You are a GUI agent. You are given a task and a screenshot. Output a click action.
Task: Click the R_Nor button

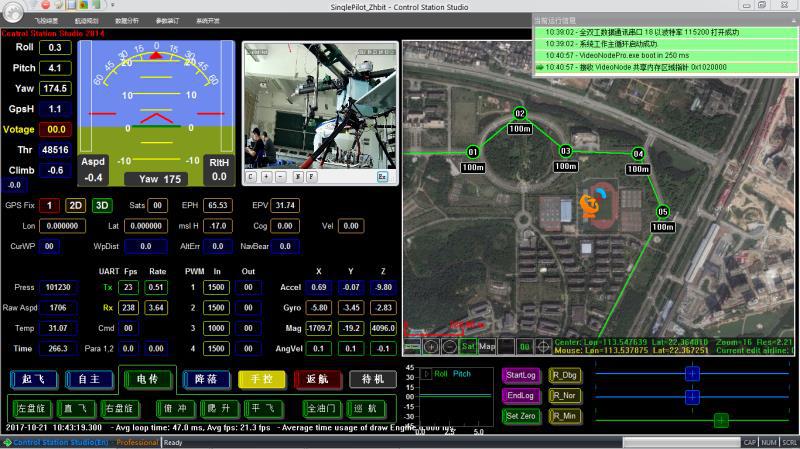pyautogui.click(x=565, y=395)
